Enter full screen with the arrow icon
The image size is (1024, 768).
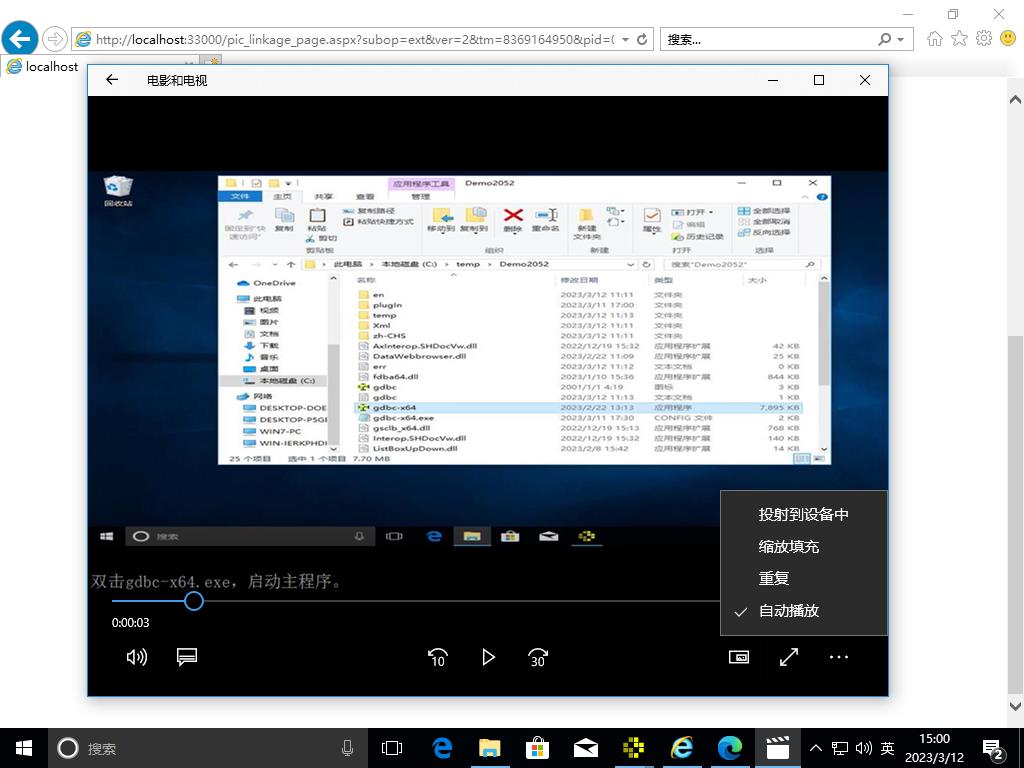(x=789, y=657)
